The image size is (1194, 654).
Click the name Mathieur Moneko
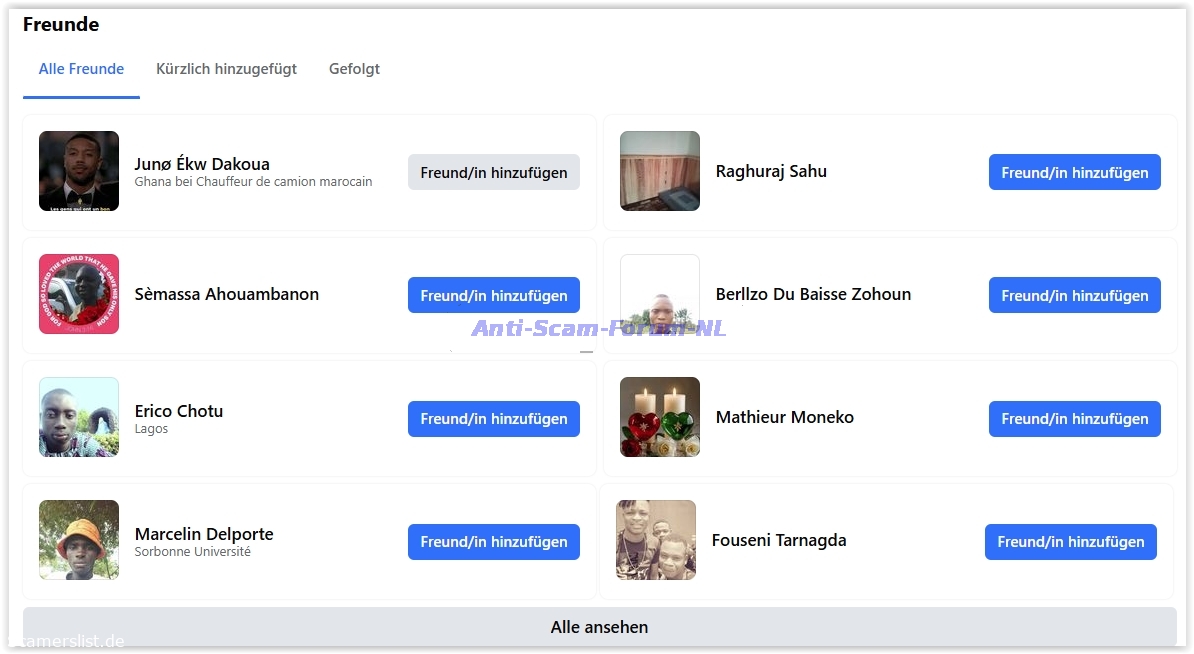(784, 417)
